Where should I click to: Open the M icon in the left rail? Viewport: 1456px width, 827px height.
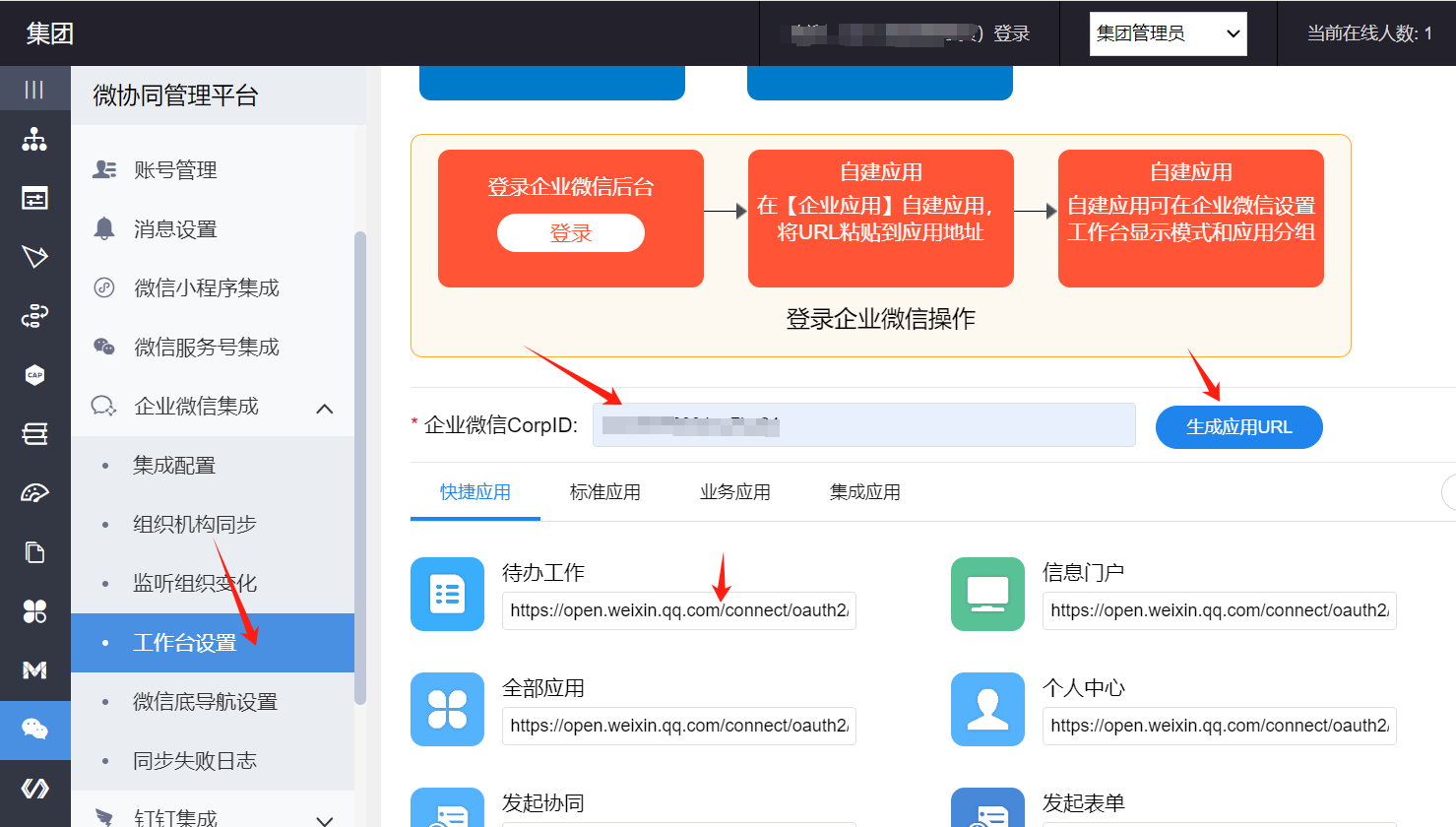pyautogui.click(x=34, y=670)
